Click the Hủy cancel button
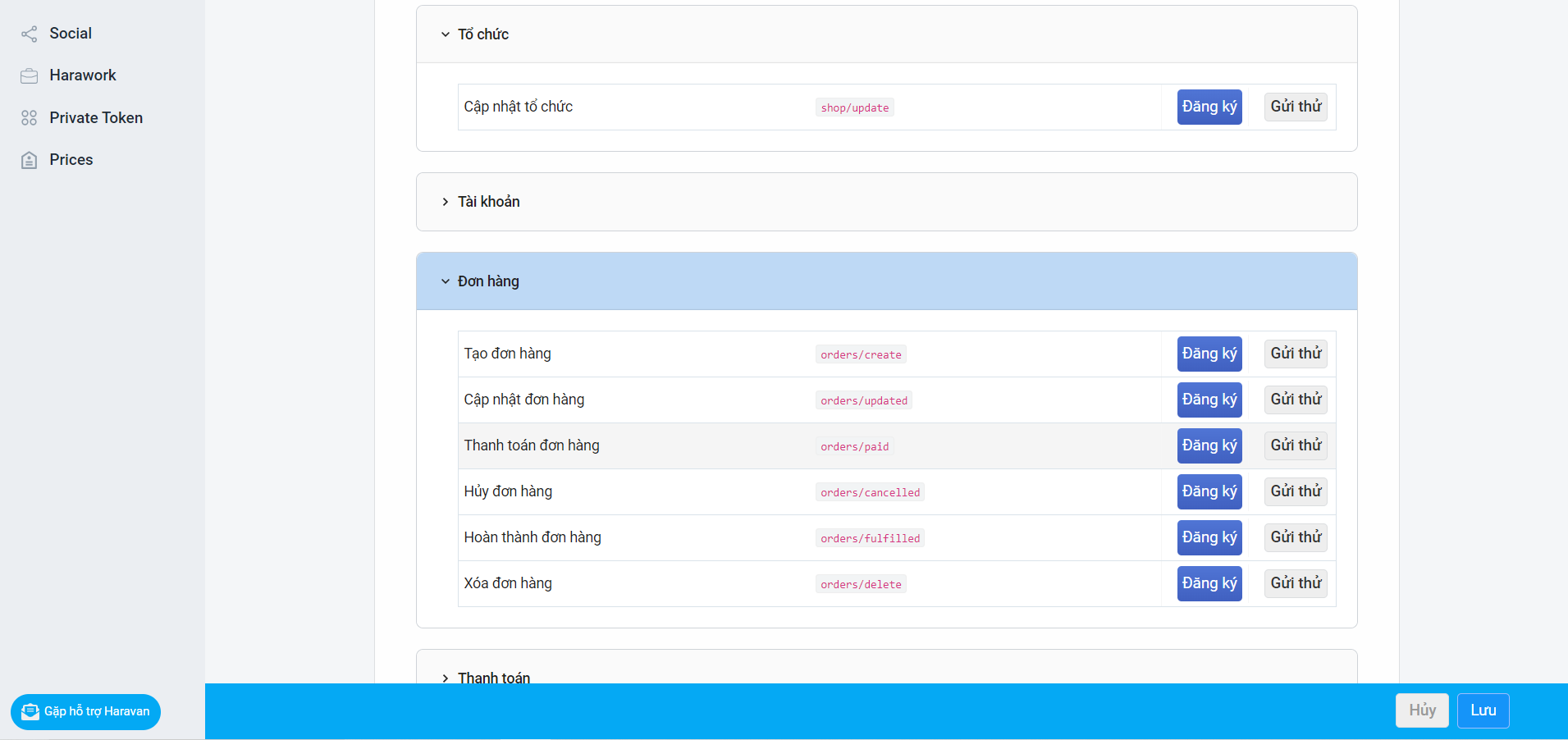Viewport: 1568px width, 740px height. click(1421, 710)
